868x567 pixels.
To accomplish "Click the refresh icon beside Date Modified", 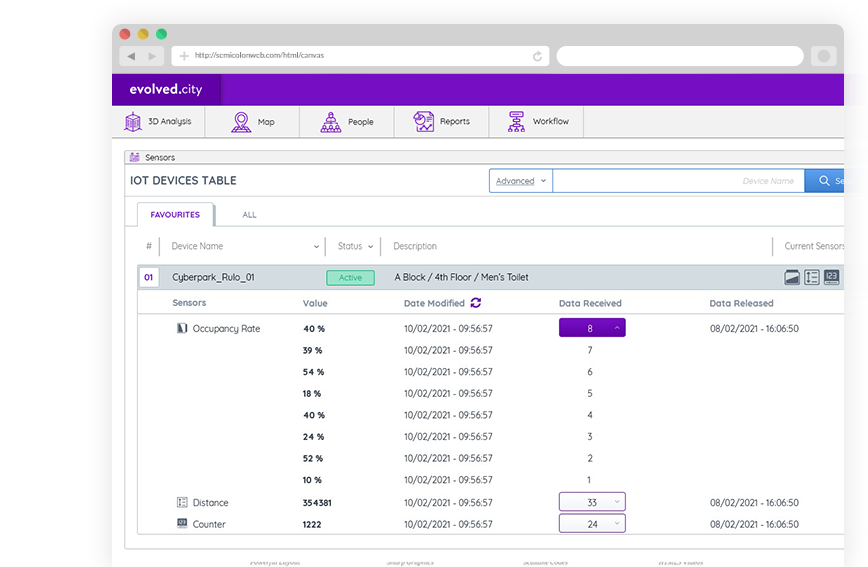I will [x=476, y=302].
